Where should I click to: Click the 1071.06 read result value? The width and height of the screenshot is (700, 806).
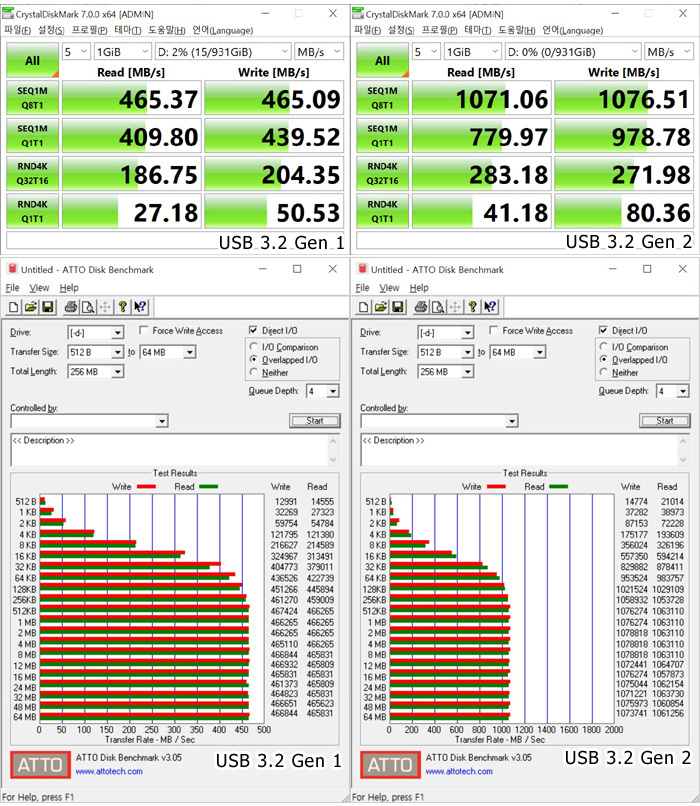[x=502, y=99]
